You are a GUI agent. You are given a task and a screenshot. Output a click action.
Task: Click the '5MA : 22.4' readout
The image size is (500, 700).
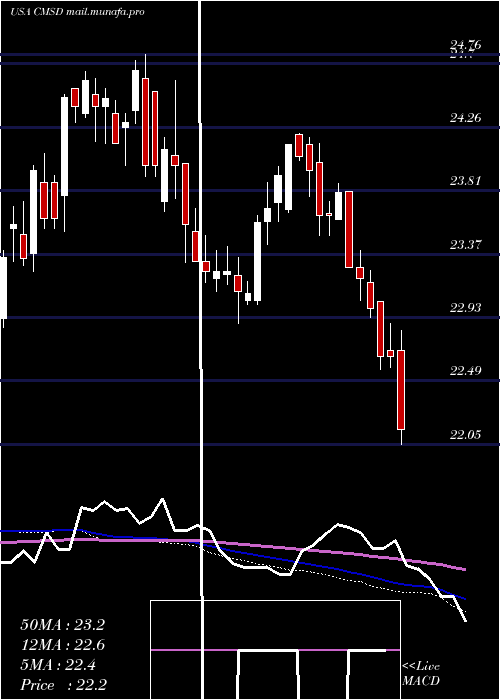coord(58,665)
